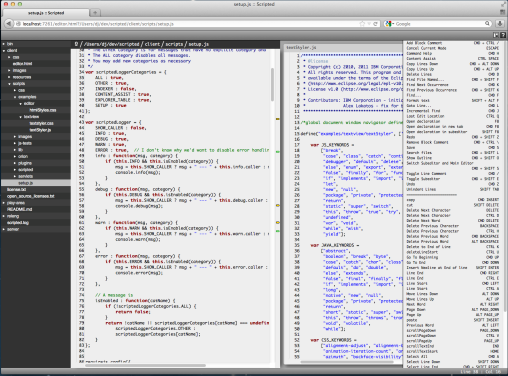Open README.md in the navigator
This screenshot has height=376, width=508.
[19, 209]
